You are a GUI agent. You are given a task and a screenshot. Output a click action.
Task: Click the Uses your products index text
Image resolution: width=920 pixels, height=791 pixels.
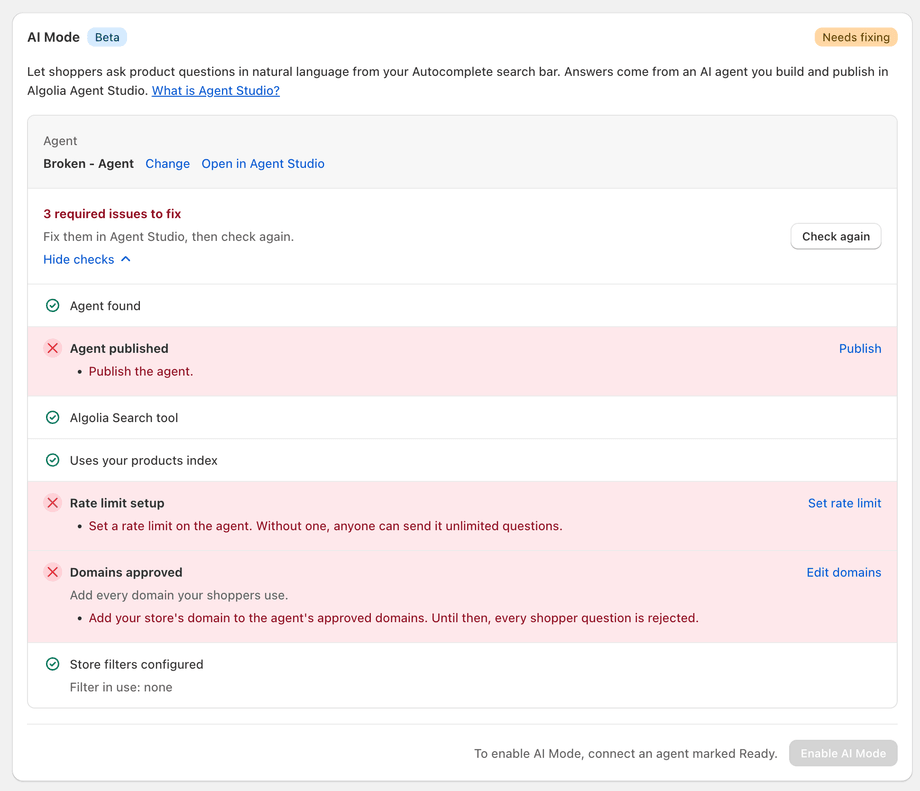144,461
